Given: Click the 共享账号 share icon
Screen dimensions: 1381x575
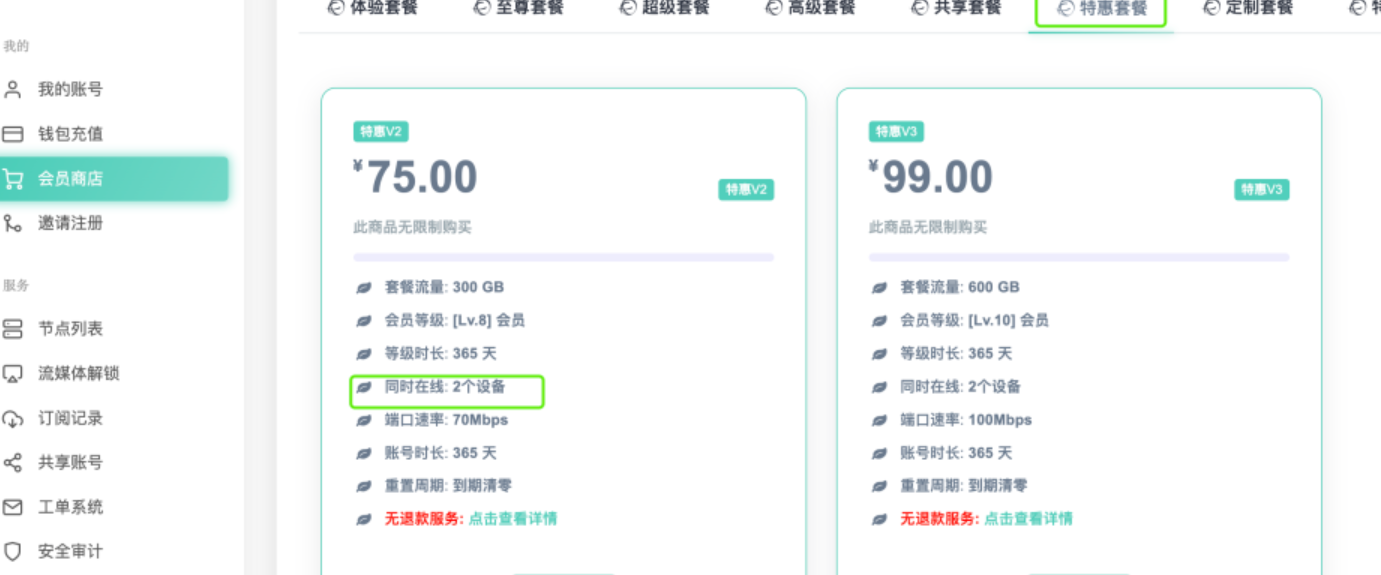Looking at the screenshot, I should [x=13, y=463].
